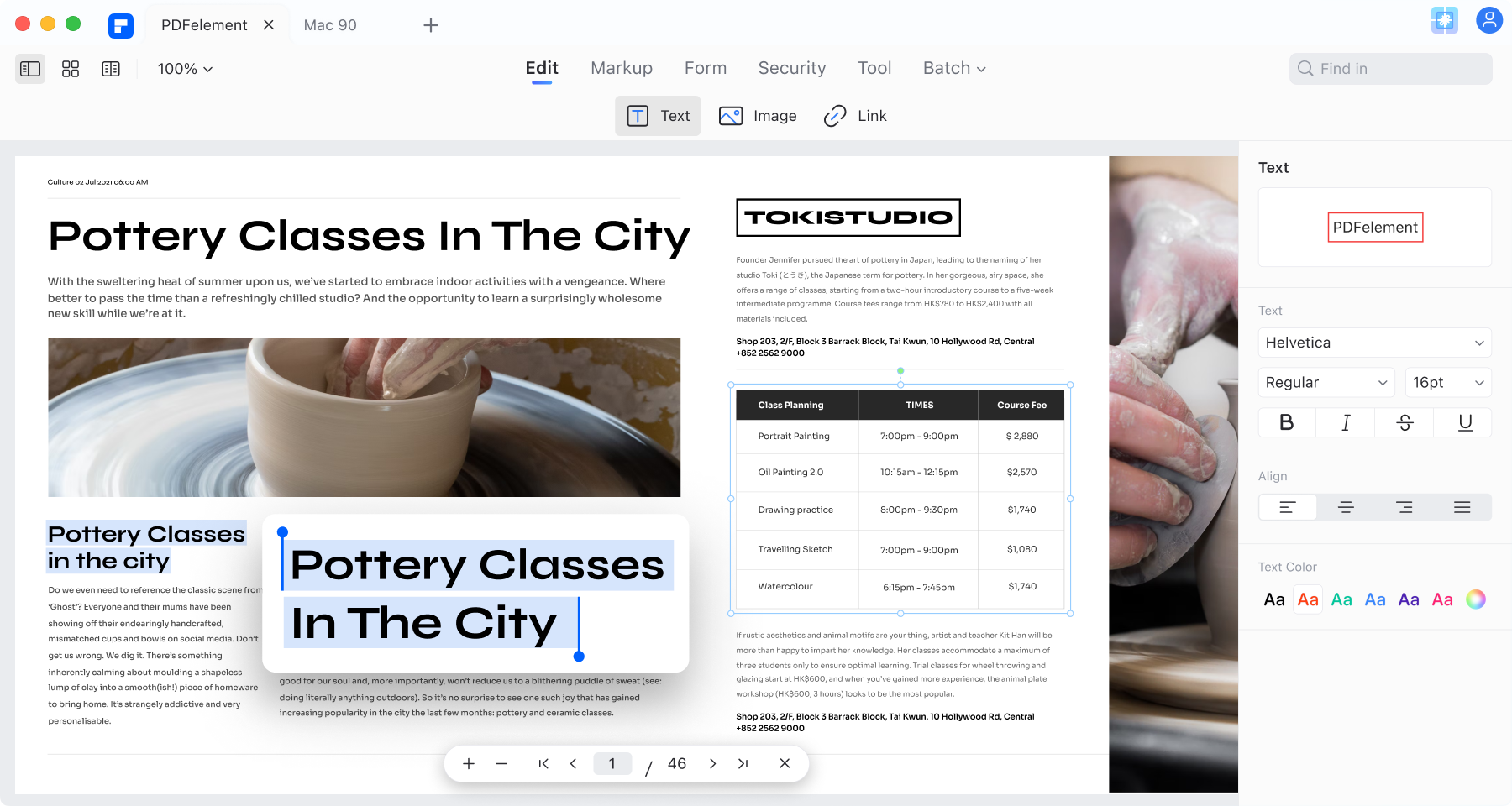
Task: Add a new tab with the plus button
Action: (x=430, y=24)
